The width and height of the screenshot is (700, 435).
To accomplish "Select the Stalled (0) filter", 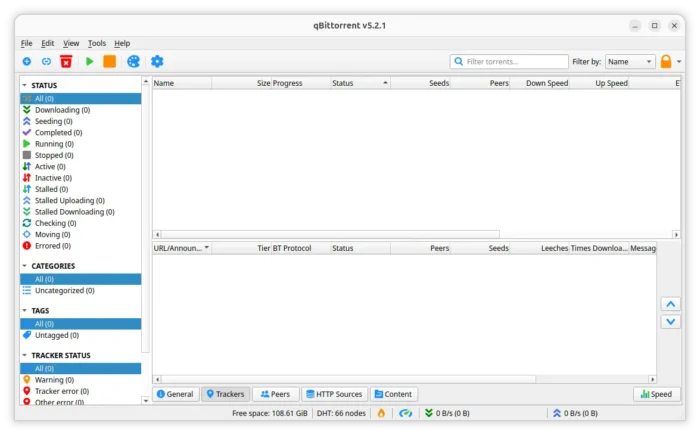I will 81,189.
